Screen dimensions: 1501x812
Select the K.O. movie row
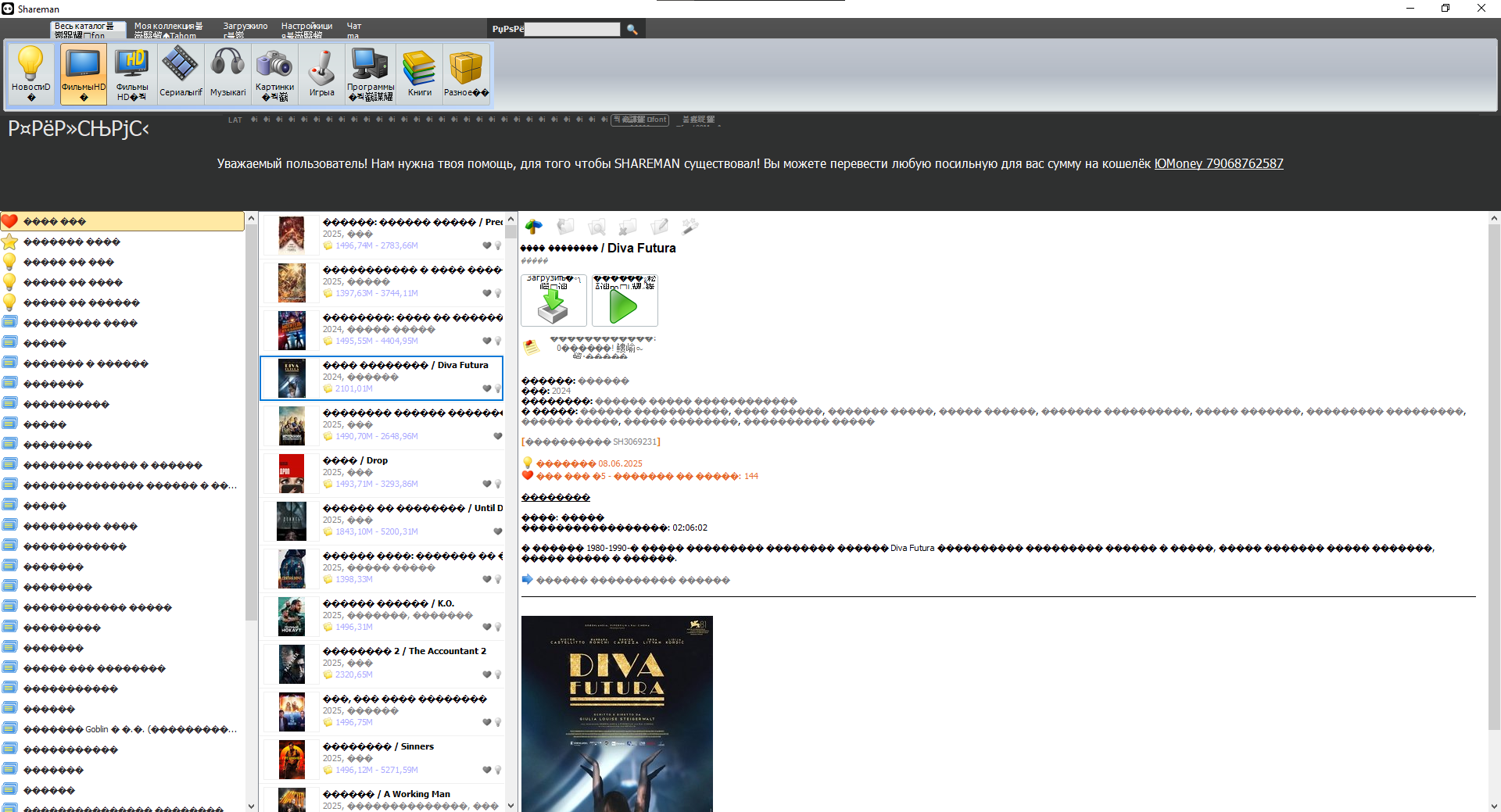click(x=382, y=616)
